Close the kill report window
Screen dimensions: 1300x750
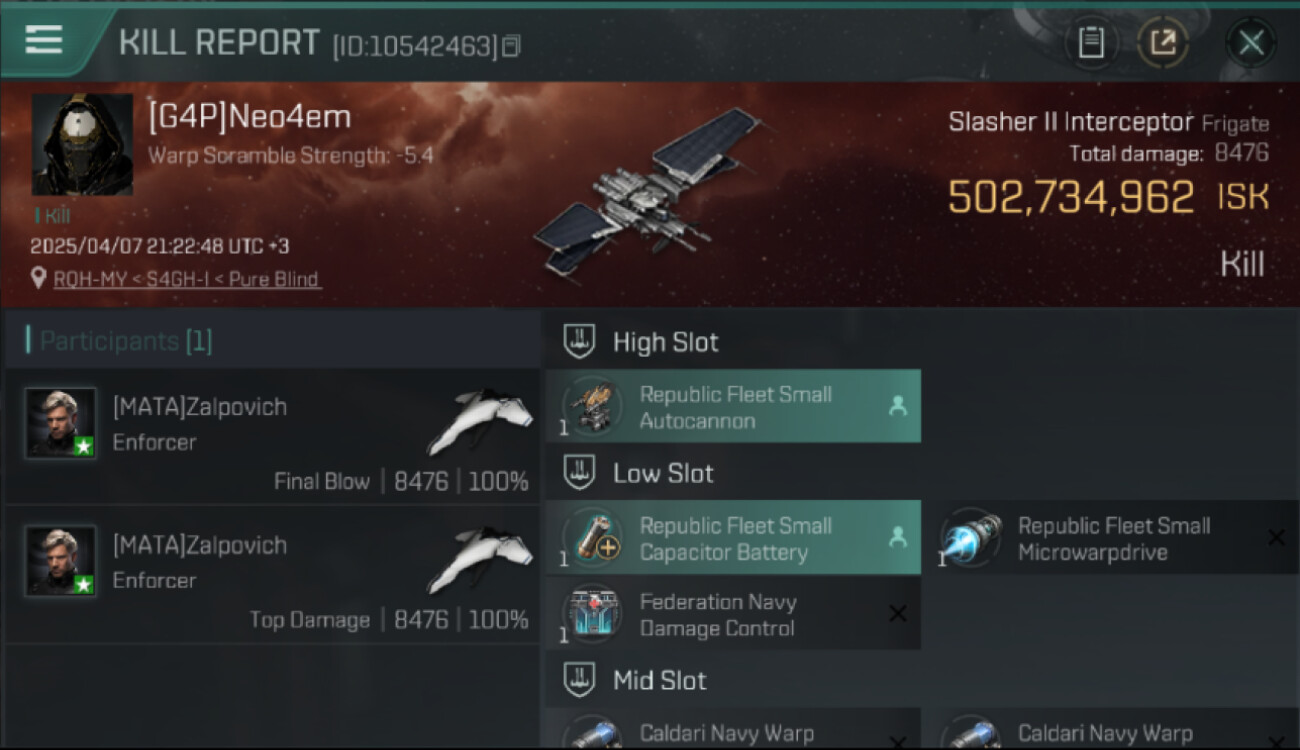1251,43
